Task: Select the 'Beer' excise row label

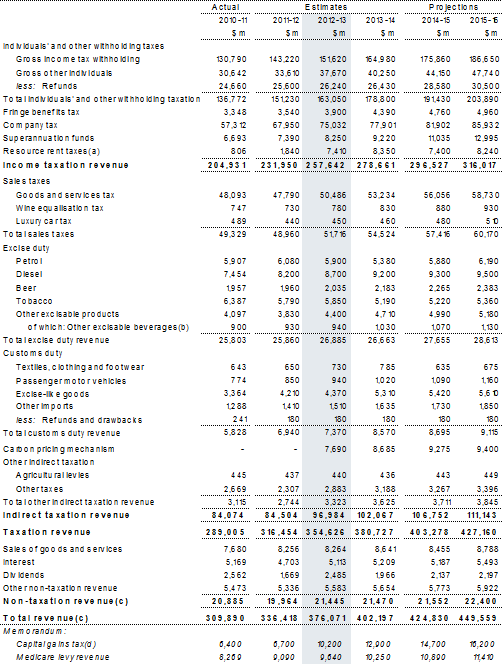Action: point(26,288)
